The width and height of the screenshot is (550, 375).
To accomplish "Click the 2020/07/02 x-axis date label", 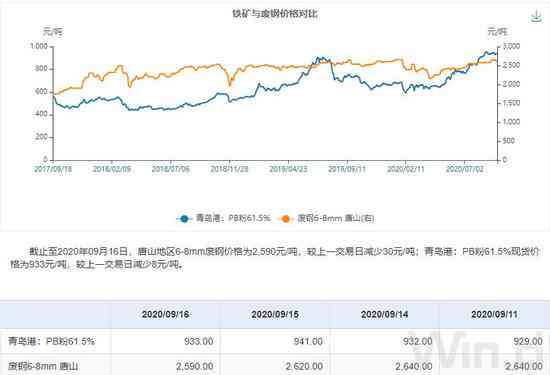I will tap(465, 169).
